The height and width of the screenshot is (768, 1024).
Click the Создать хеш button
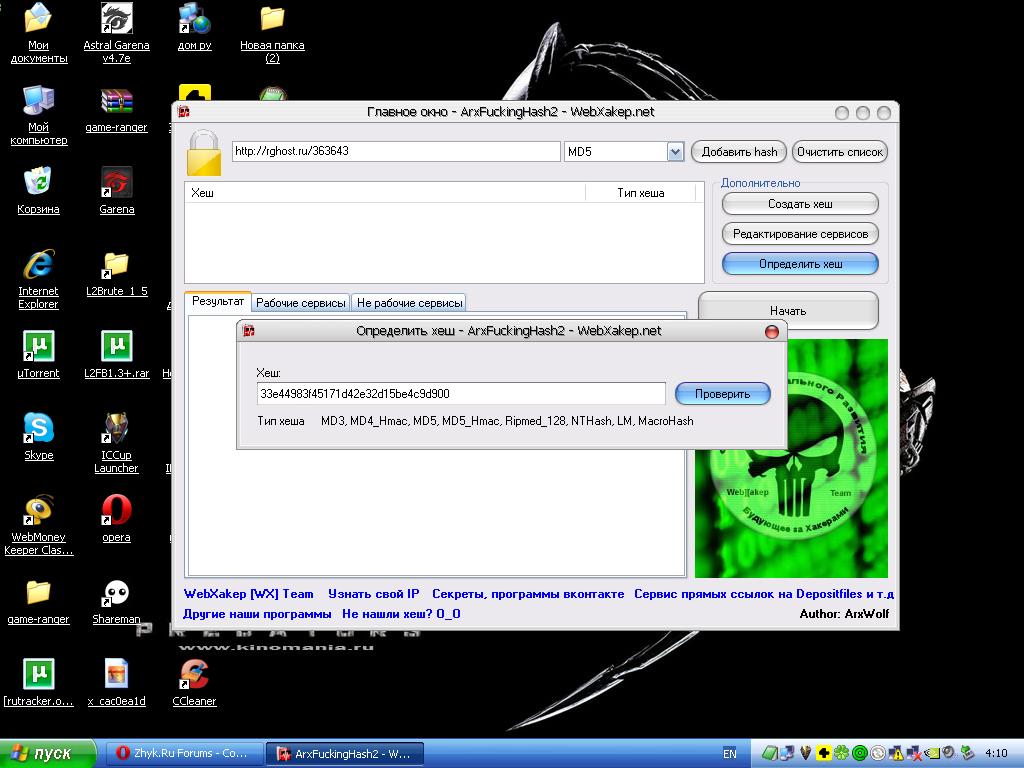tap(800, 204)
